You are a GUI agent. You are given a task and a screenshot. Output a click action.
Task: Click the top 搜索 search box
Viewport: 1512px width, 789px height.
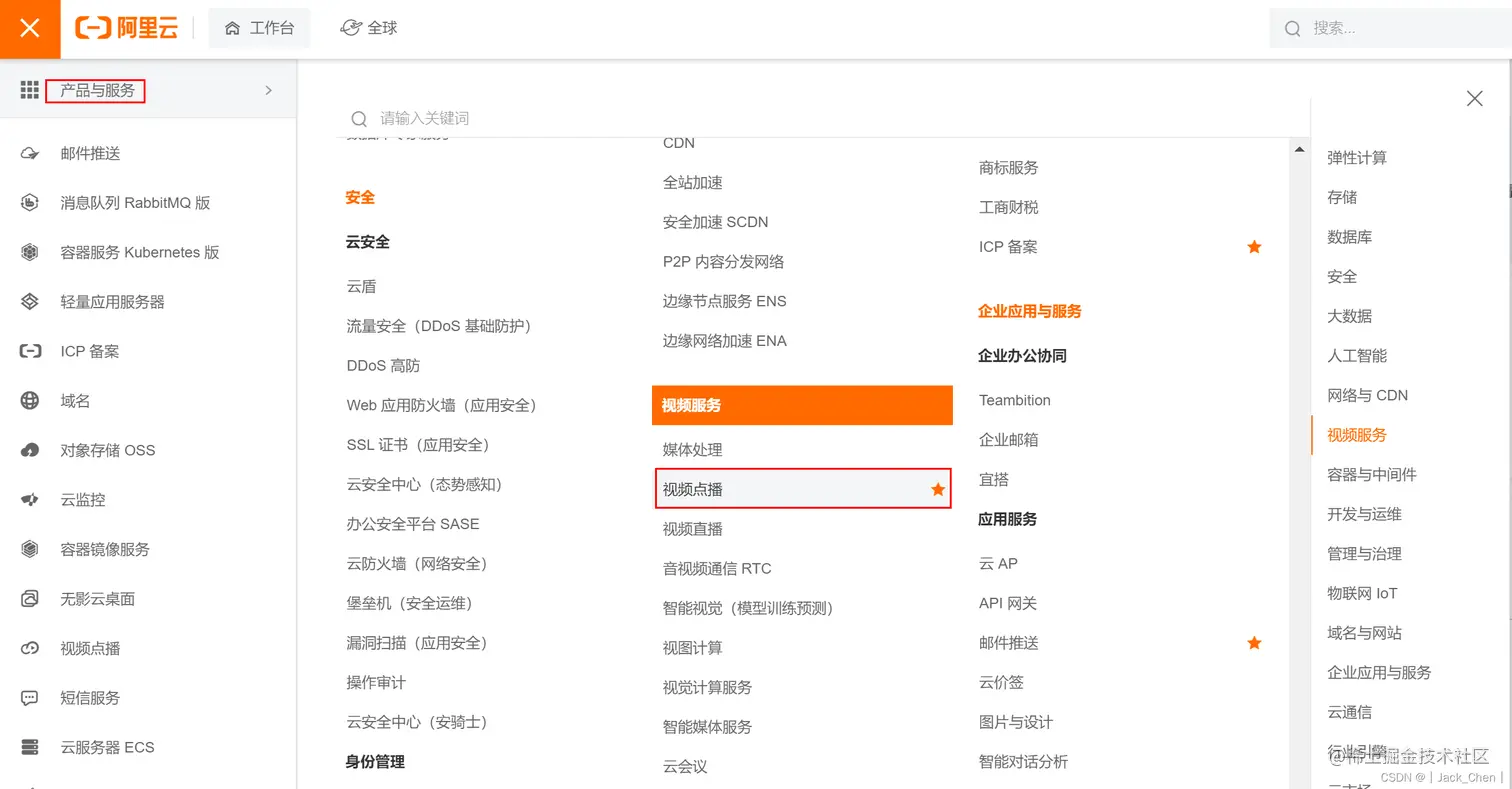coord(1390,28)
